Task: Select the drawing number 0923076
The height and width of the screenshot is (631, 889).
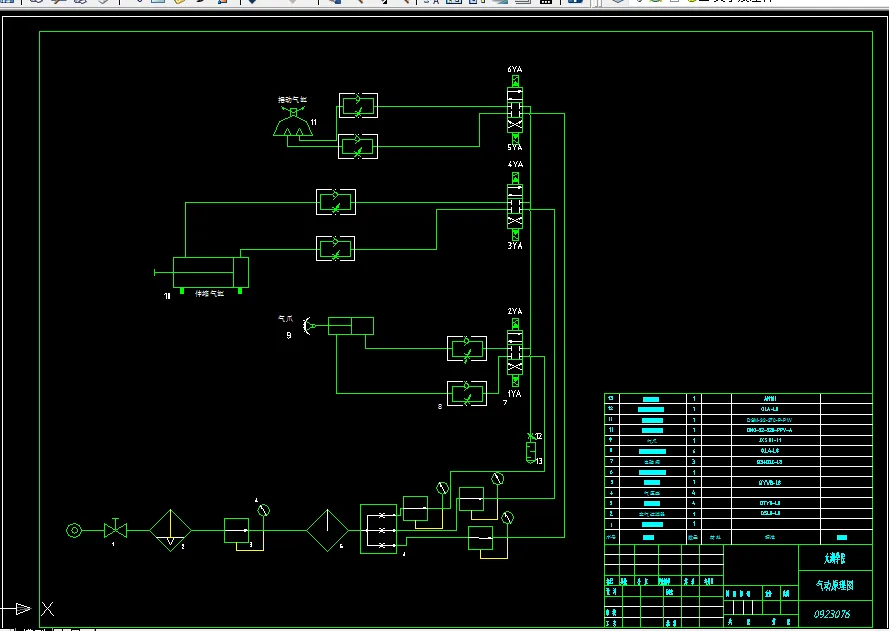Action: (832, 614)
